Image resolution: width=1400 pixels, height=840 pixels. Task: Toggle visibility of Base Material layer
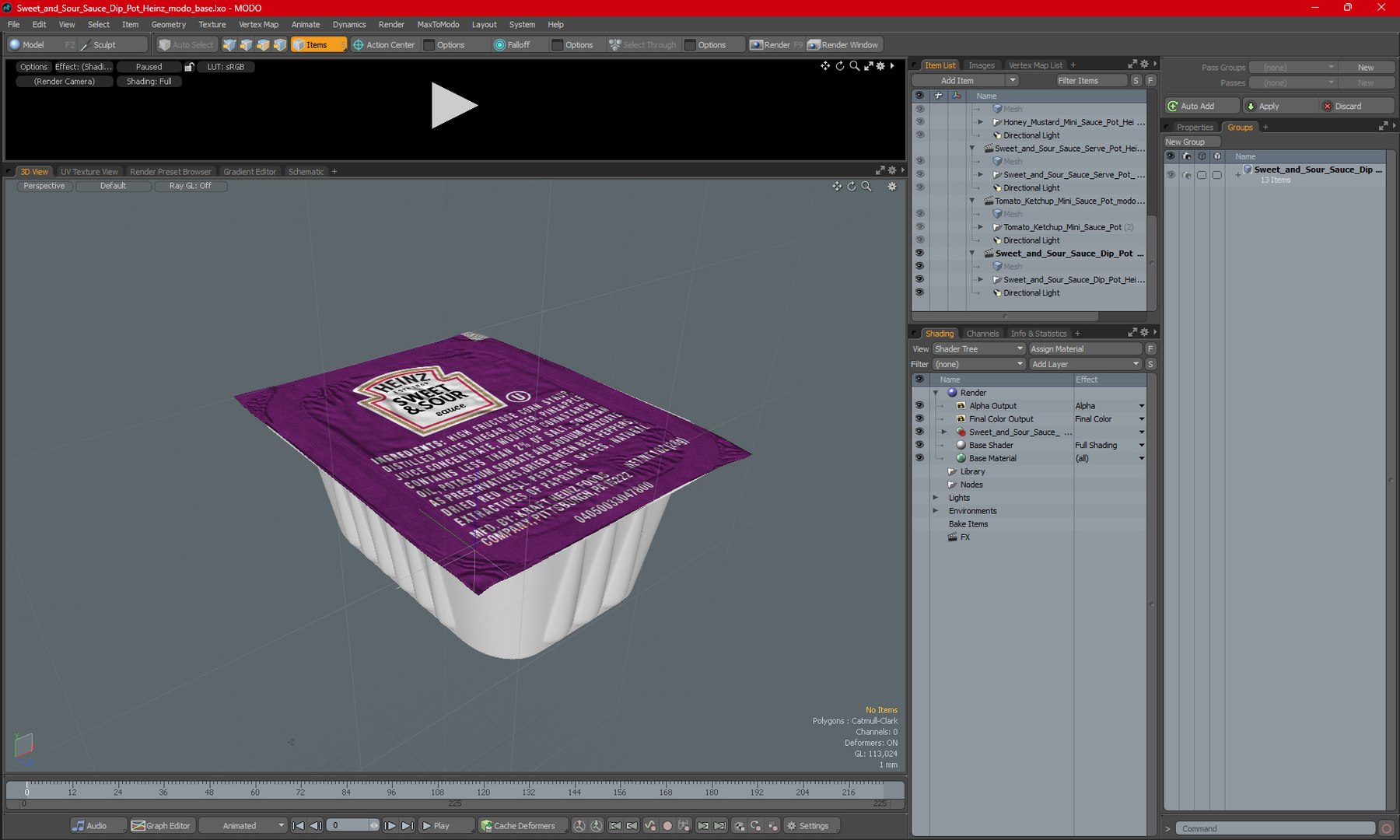[919, 458]
